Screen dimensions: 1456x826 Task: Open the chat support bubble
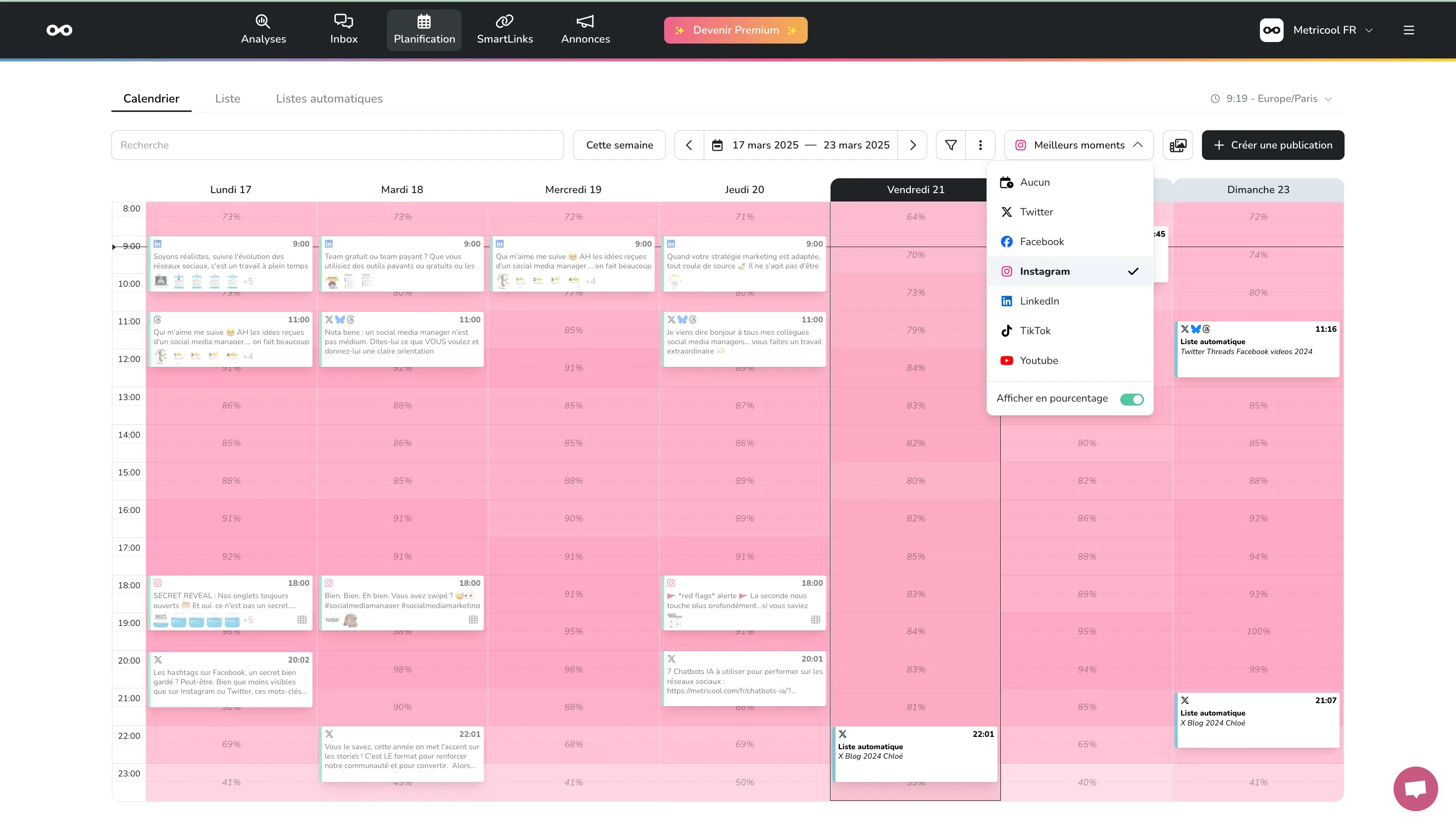tap(1415, 788)
